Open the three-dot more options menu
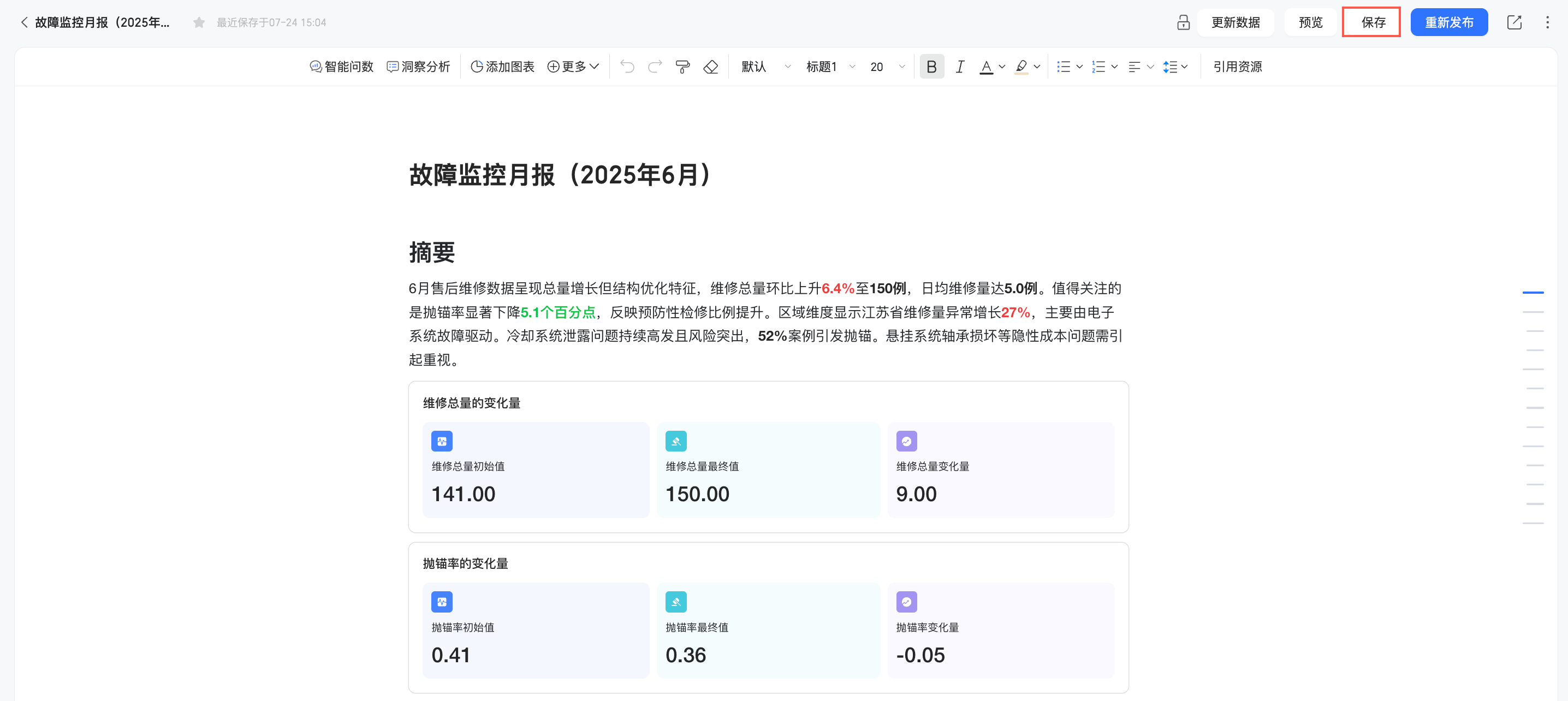1568x701 pixels. pos(1547,22)
